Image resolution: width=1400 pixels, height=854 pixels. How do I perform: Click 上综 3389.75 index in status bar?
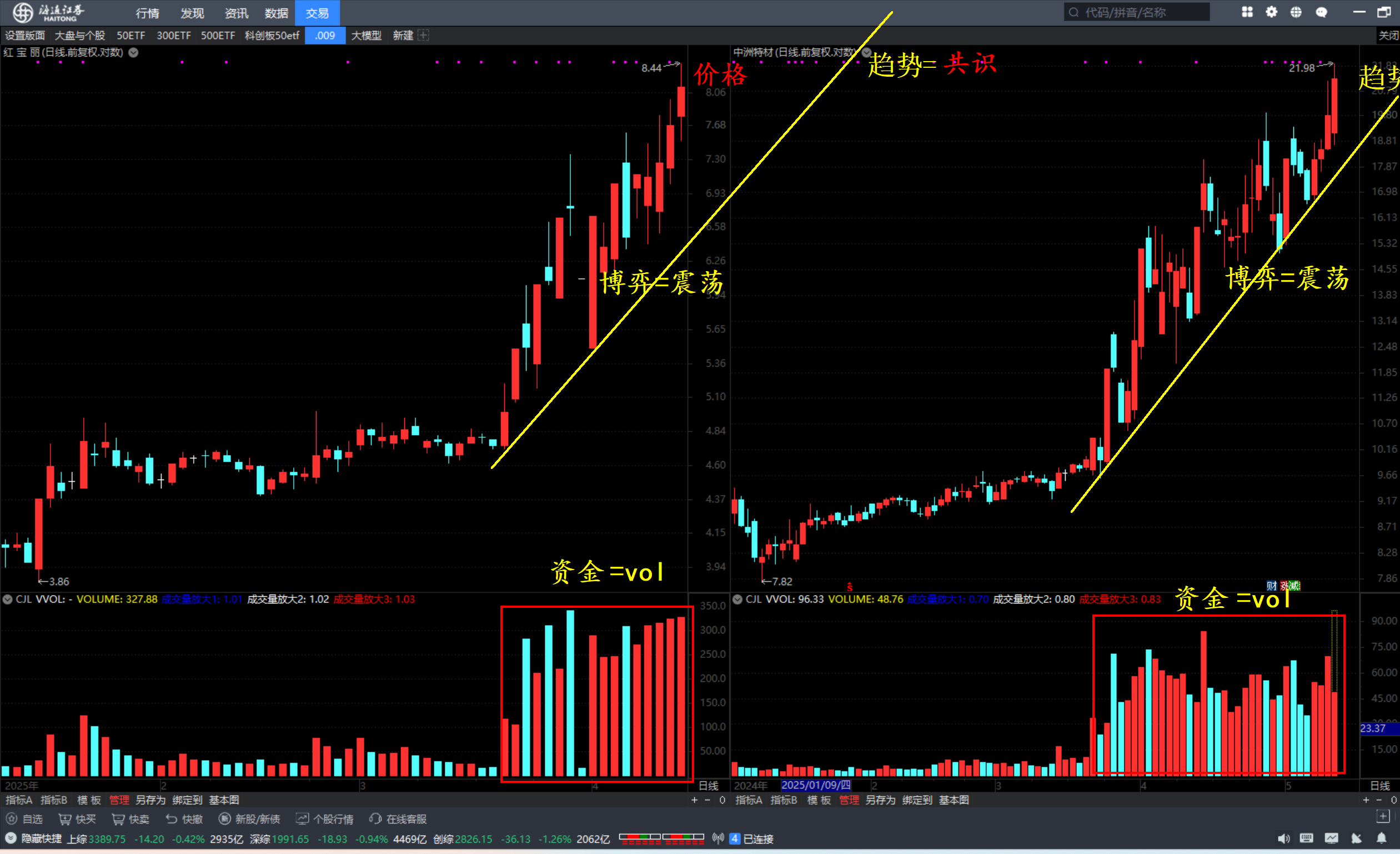pyautogui.click(x=96, y=839)
